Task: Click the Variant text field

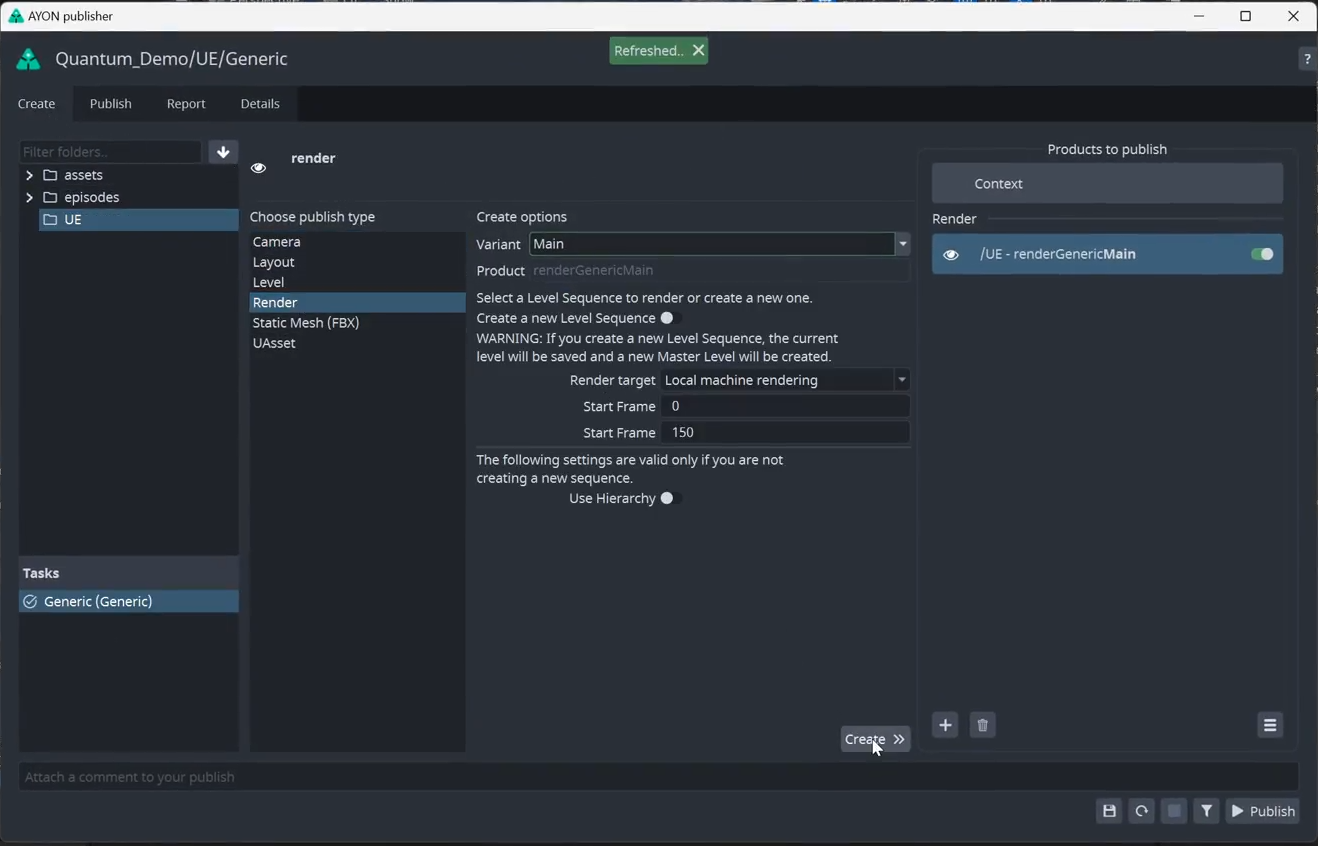Action: click(712, 244)
